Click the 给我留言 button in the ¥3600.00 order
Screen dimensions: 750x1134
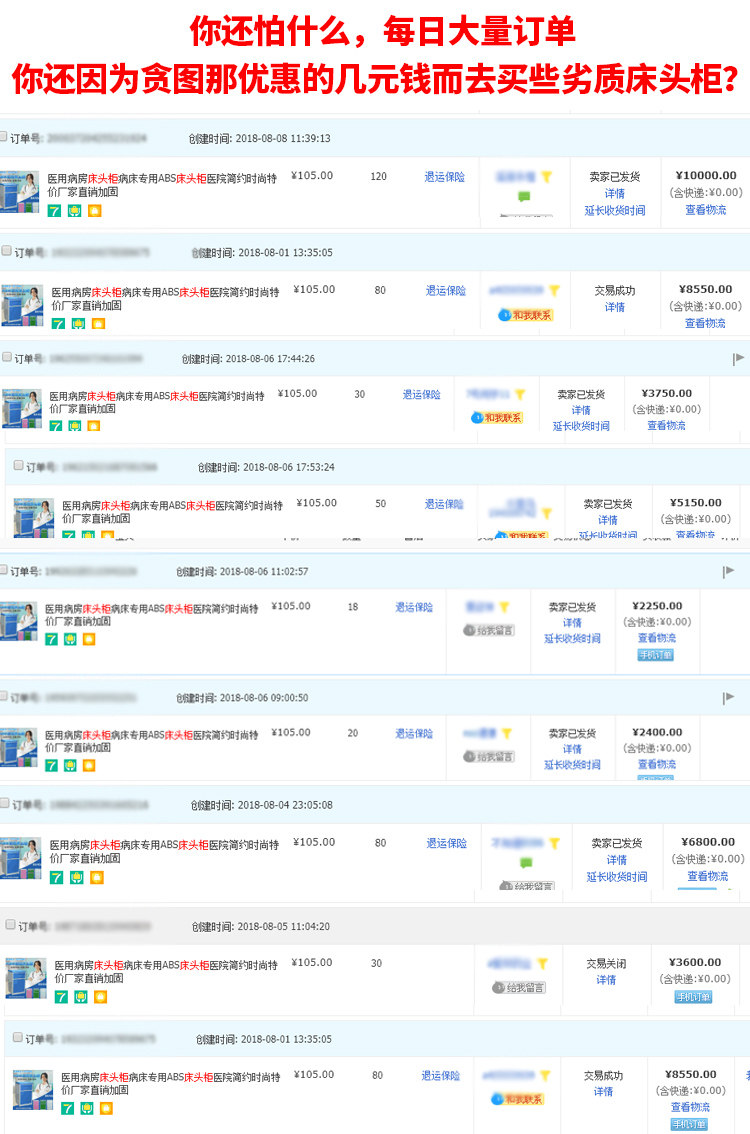(x=519, y=987)
